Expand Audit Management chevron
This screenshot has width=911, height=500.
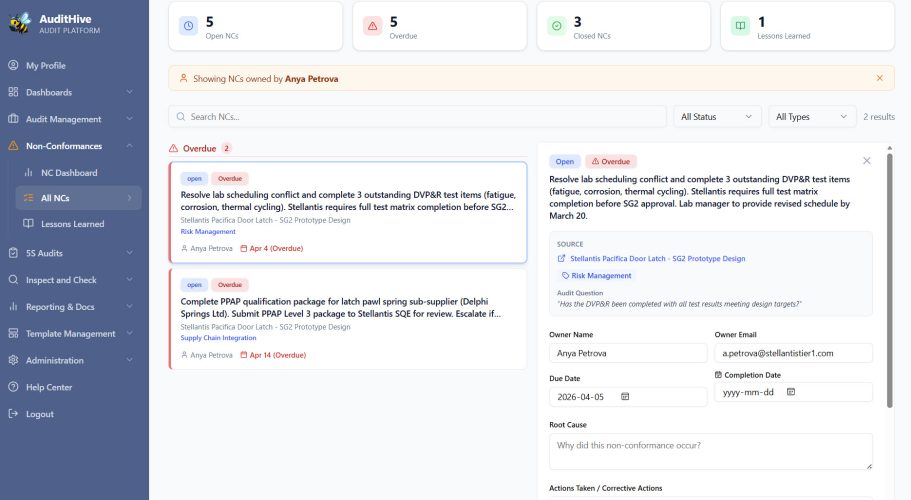pos(130,118)
